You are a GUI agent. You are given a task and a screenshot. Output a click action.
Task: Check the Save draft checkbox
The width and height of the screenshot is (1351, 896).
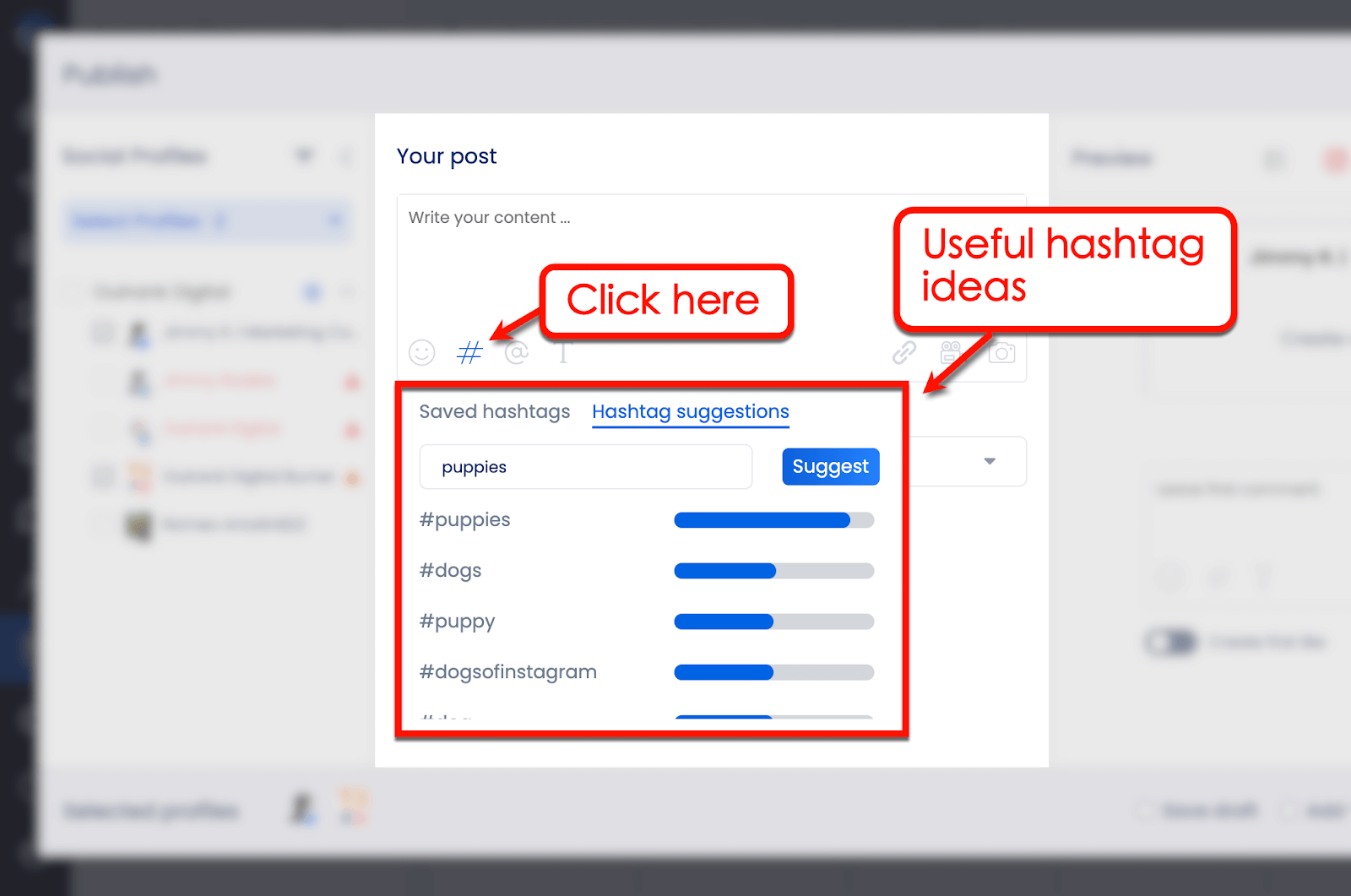coord(1145,811)
